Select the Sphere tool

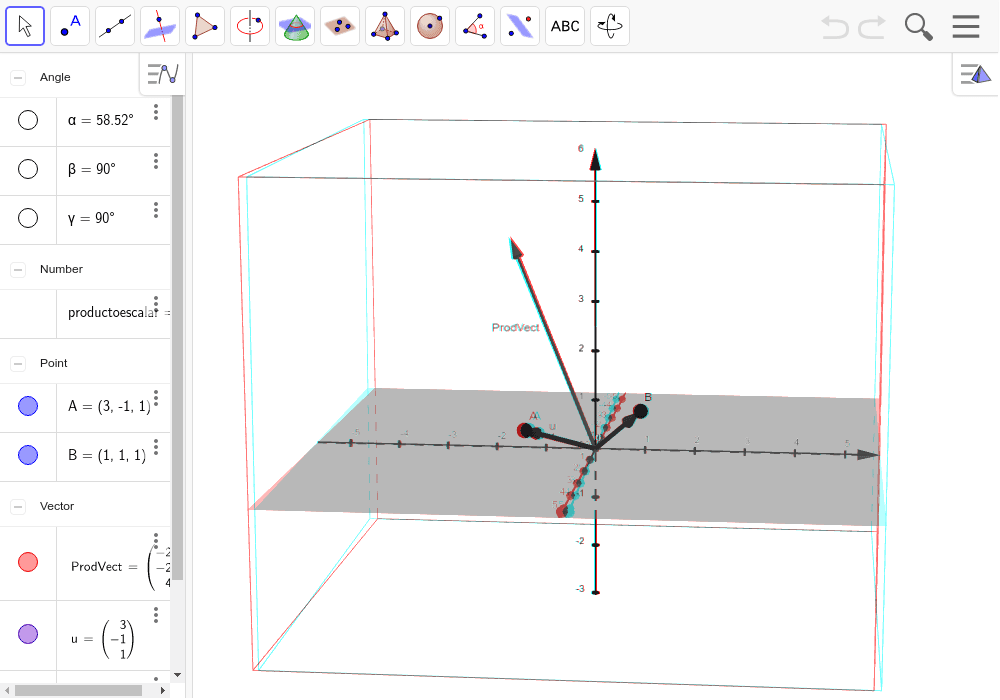point(429,25)
